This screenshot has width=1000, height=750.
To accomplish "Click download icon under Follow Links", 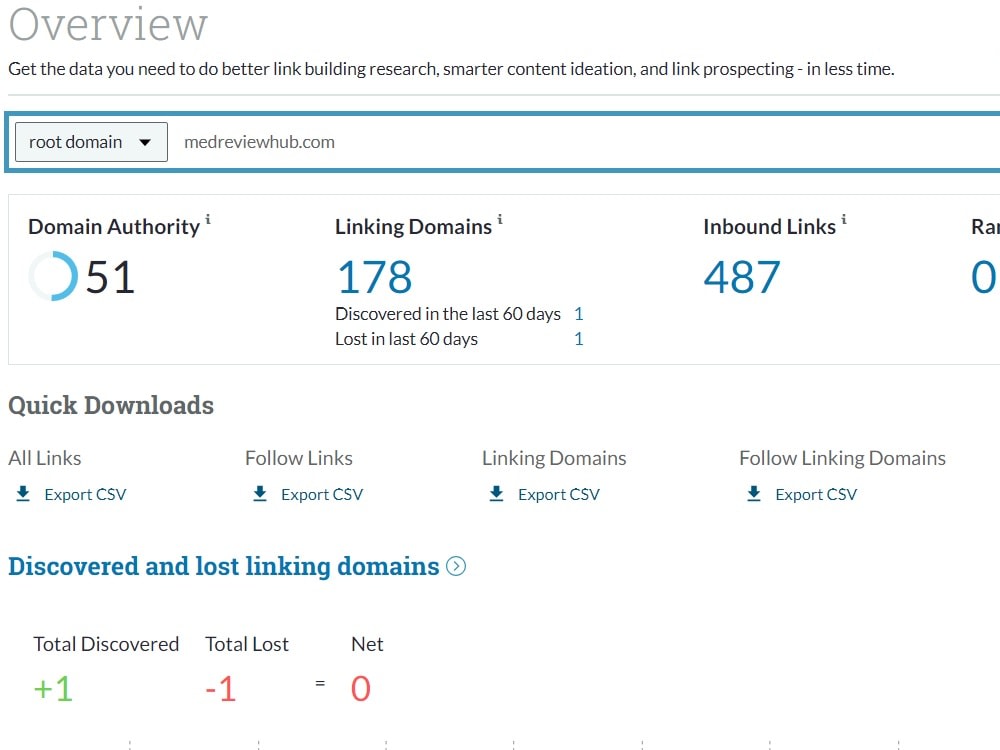I will [260, 494].
